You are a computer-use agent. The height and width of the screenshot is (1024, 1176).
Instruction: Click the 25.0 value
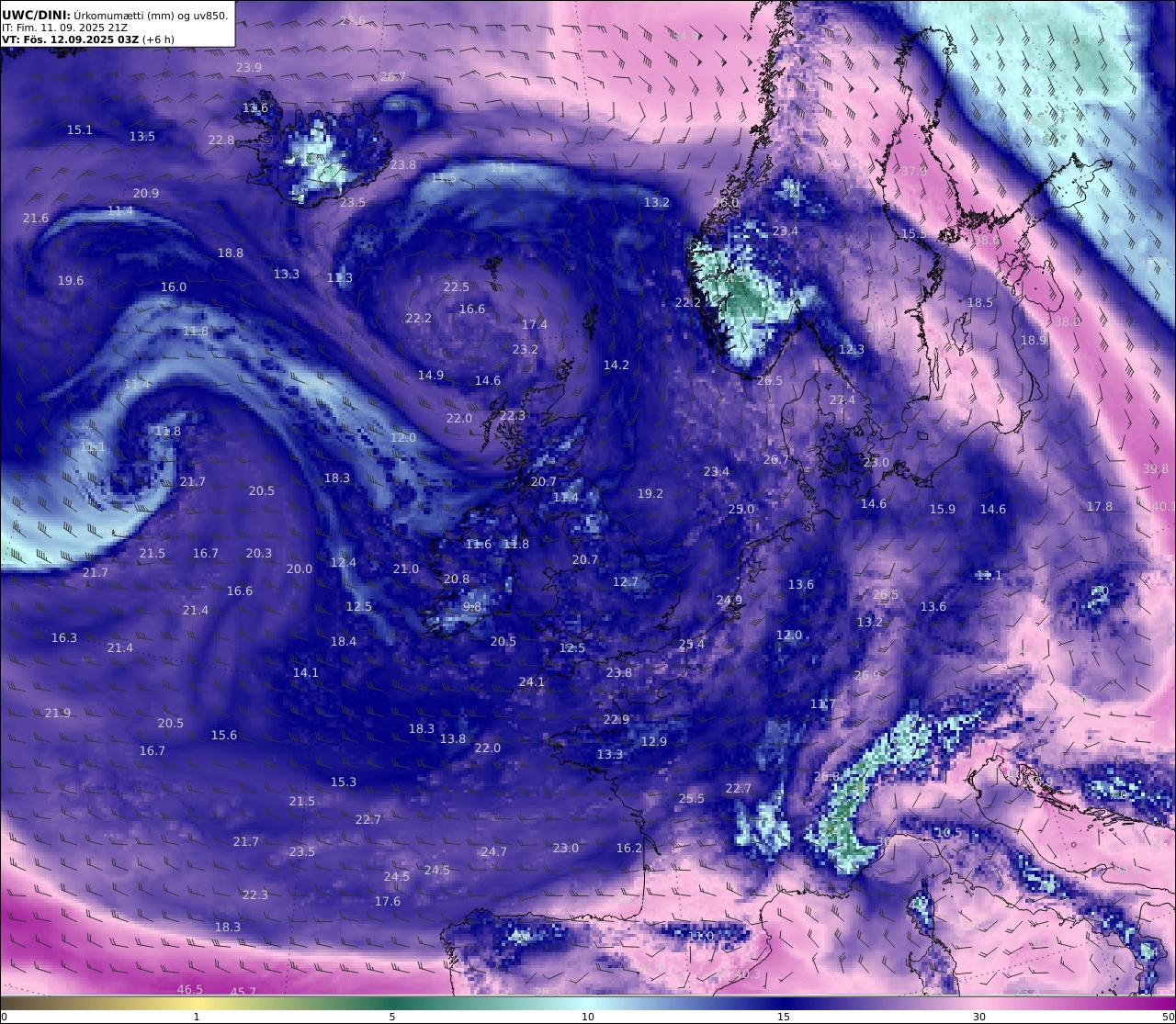coord(741,510)
